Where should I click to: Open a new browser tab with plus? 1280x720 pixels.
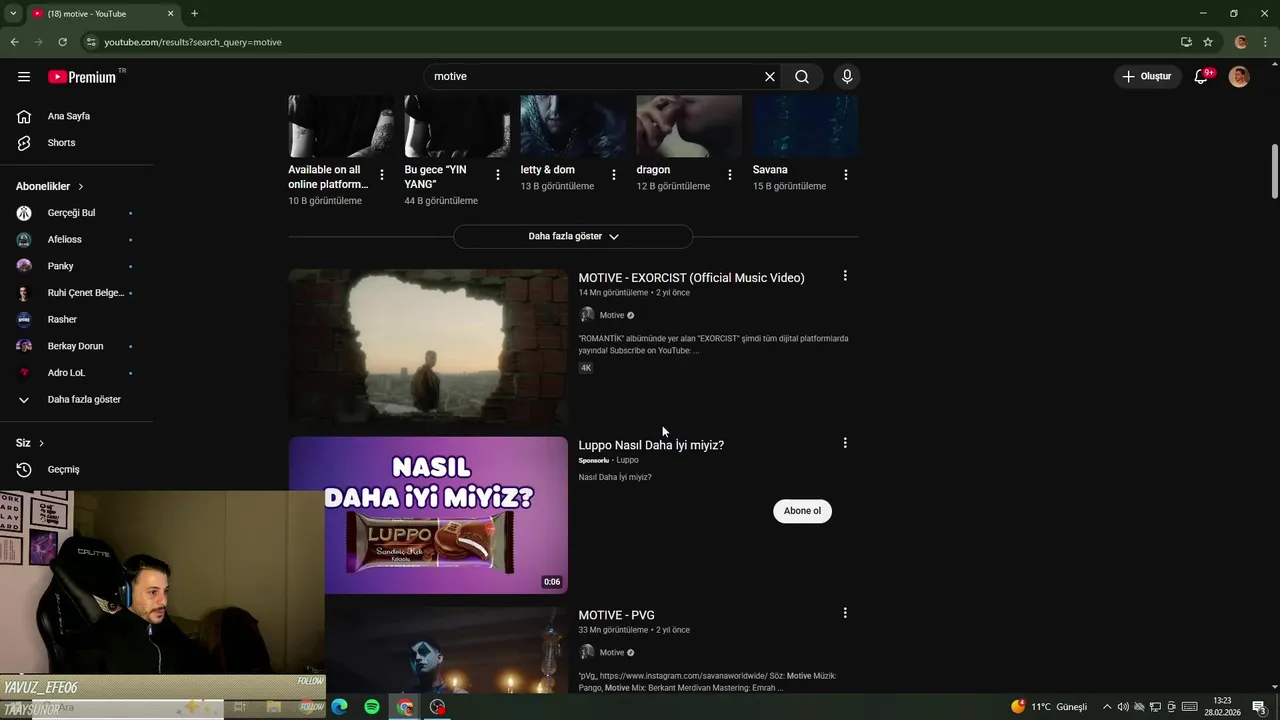[x=194, y=13]
